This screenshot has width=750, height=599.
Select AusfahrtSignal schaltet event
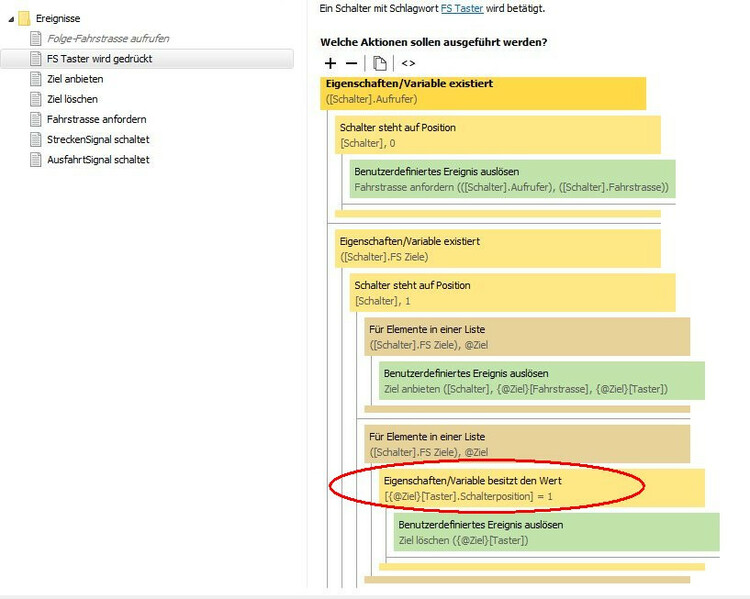[98, 159]
